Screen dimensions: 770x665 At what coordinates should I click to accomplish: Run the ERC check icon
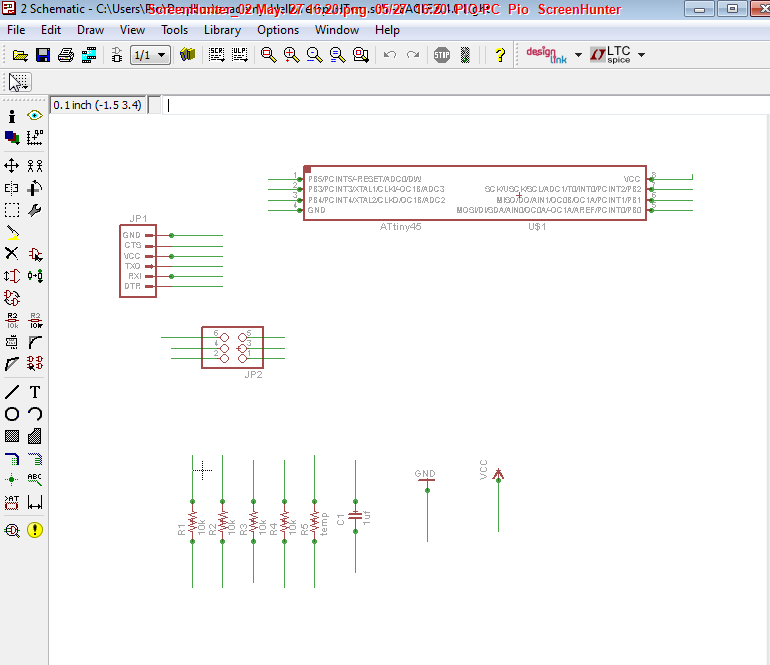(12, 530)
